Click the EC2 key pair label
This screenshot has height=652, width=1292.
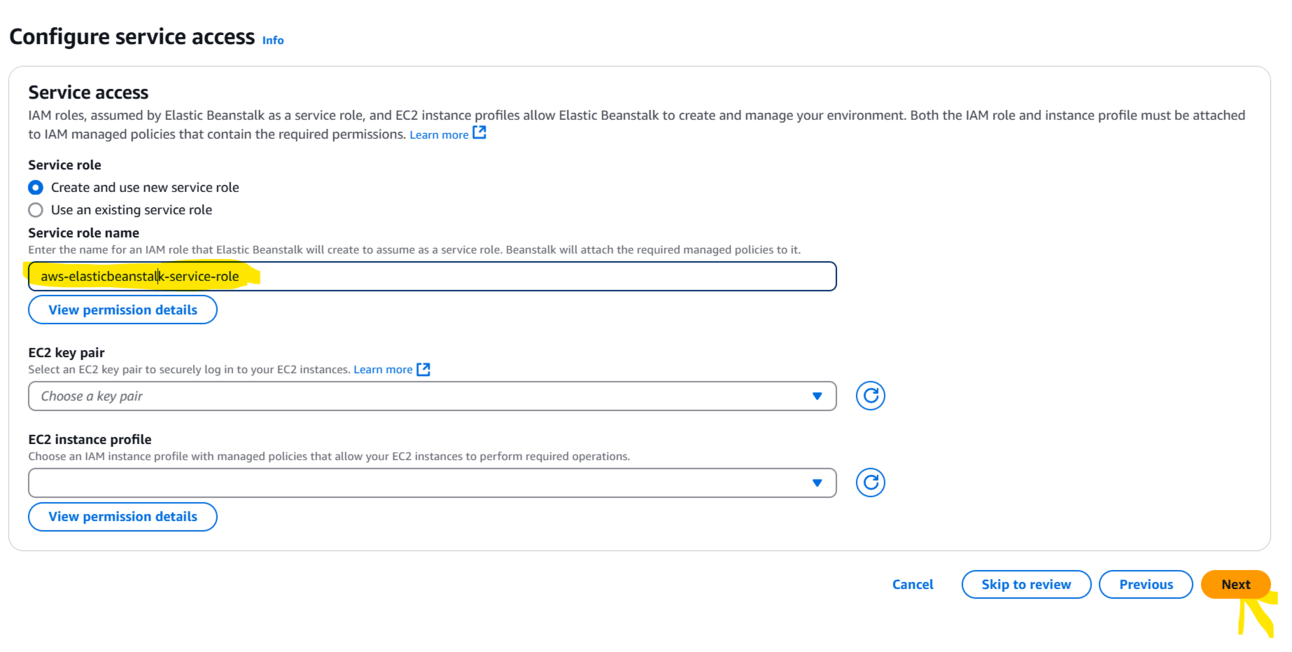click(x=66, y=353)
